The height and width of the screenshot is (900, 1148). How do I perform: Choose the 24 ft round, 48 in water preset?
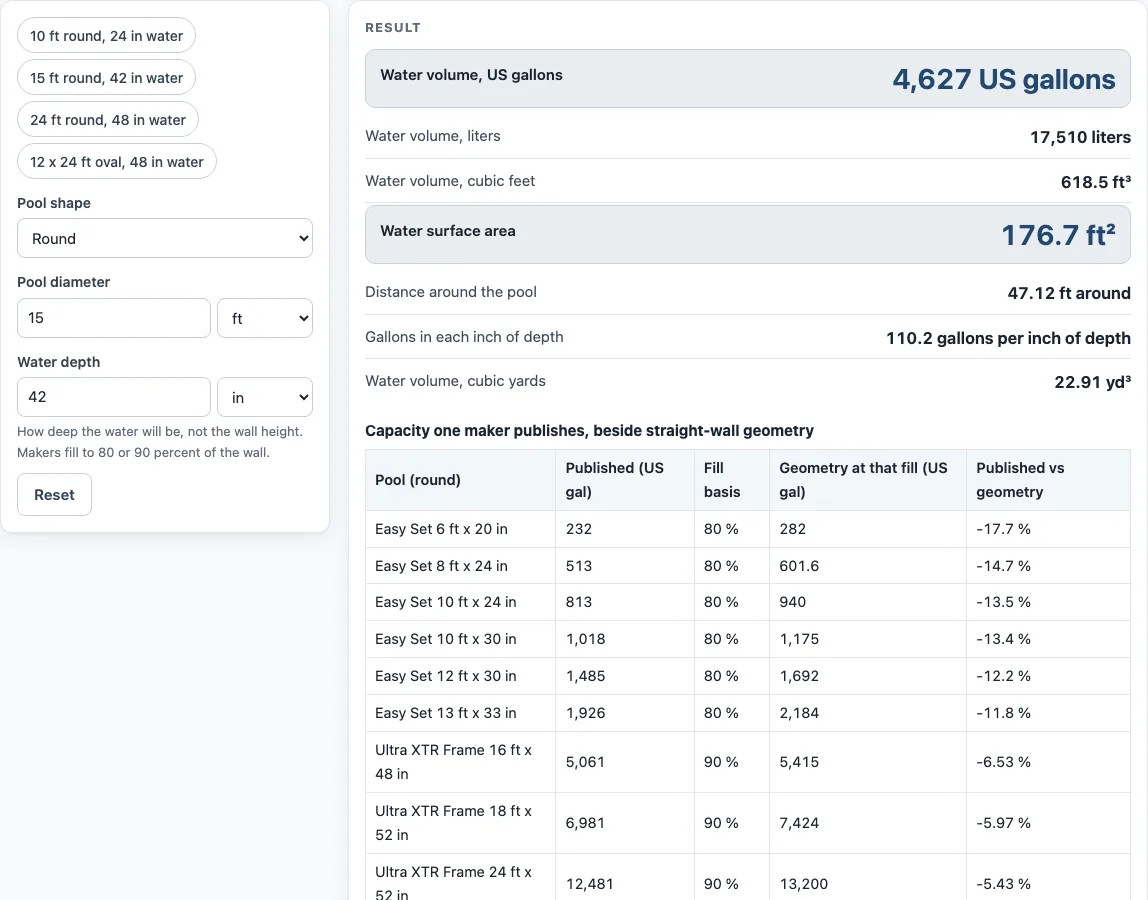click(x=108, y=119)
